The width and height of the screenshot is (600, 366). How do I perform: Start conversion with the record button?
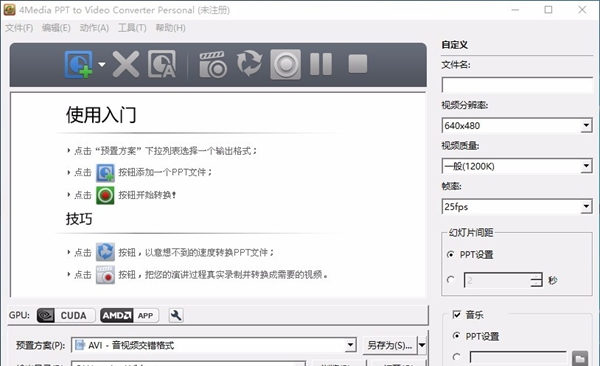click(285, 64)
